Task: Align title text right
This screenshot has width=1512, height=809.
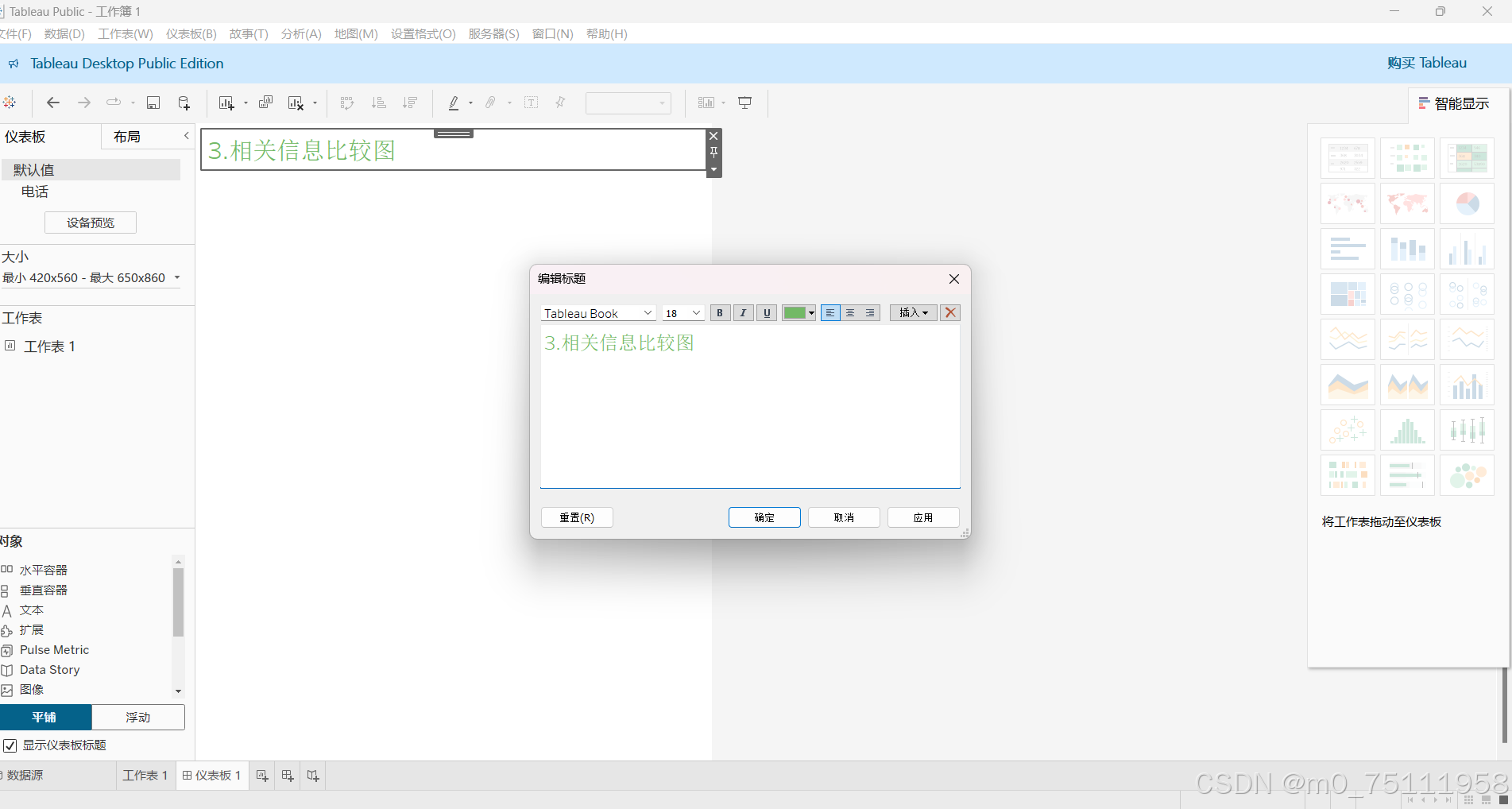Action: (870, 313)
